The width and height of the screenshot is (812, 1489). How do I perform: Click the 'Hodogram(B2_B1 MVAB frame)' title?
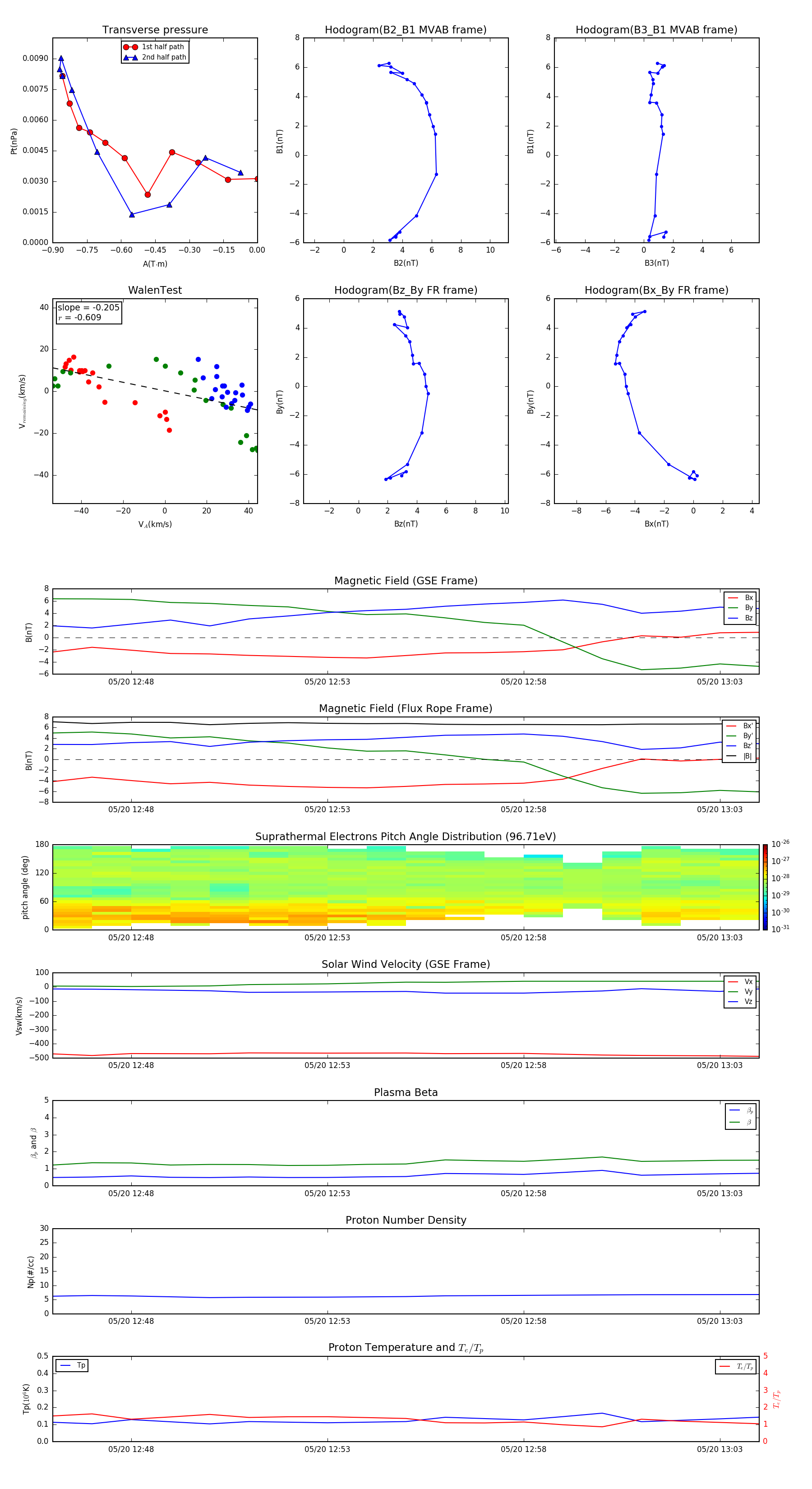tap(406, 30)
